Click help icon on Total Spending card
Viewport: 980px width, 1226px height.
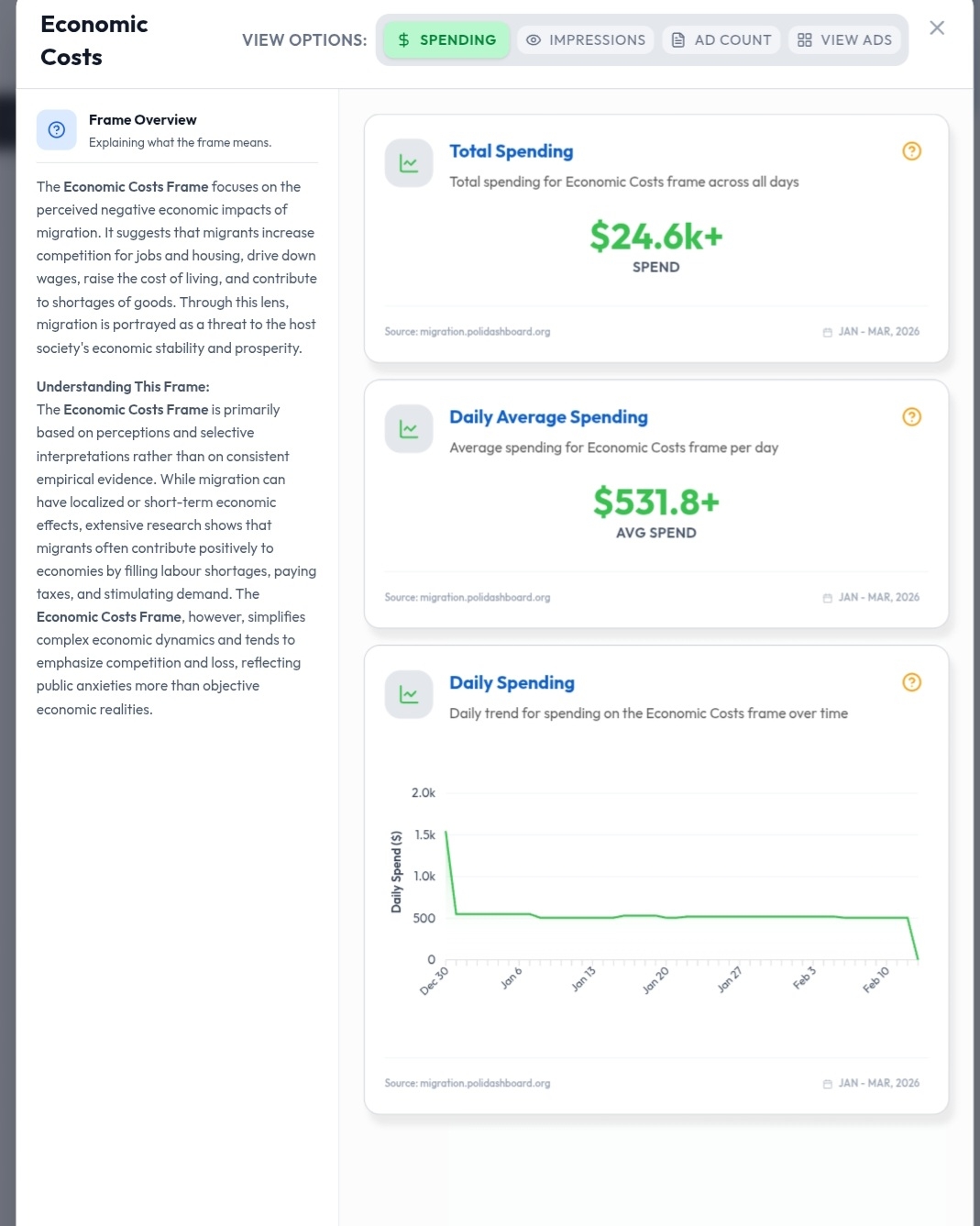911,151
